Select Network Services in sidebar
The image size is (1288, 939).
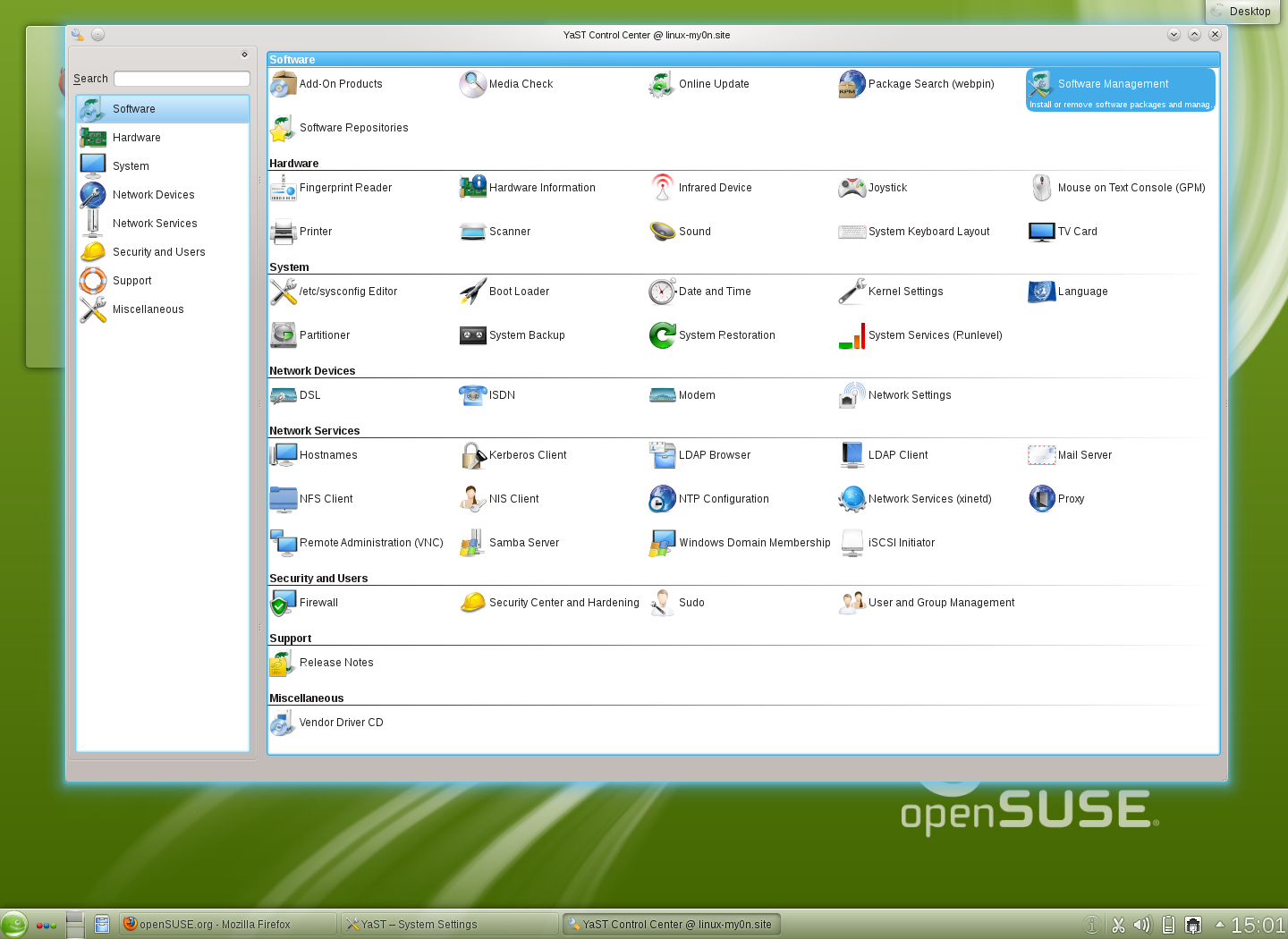[163, 224]
